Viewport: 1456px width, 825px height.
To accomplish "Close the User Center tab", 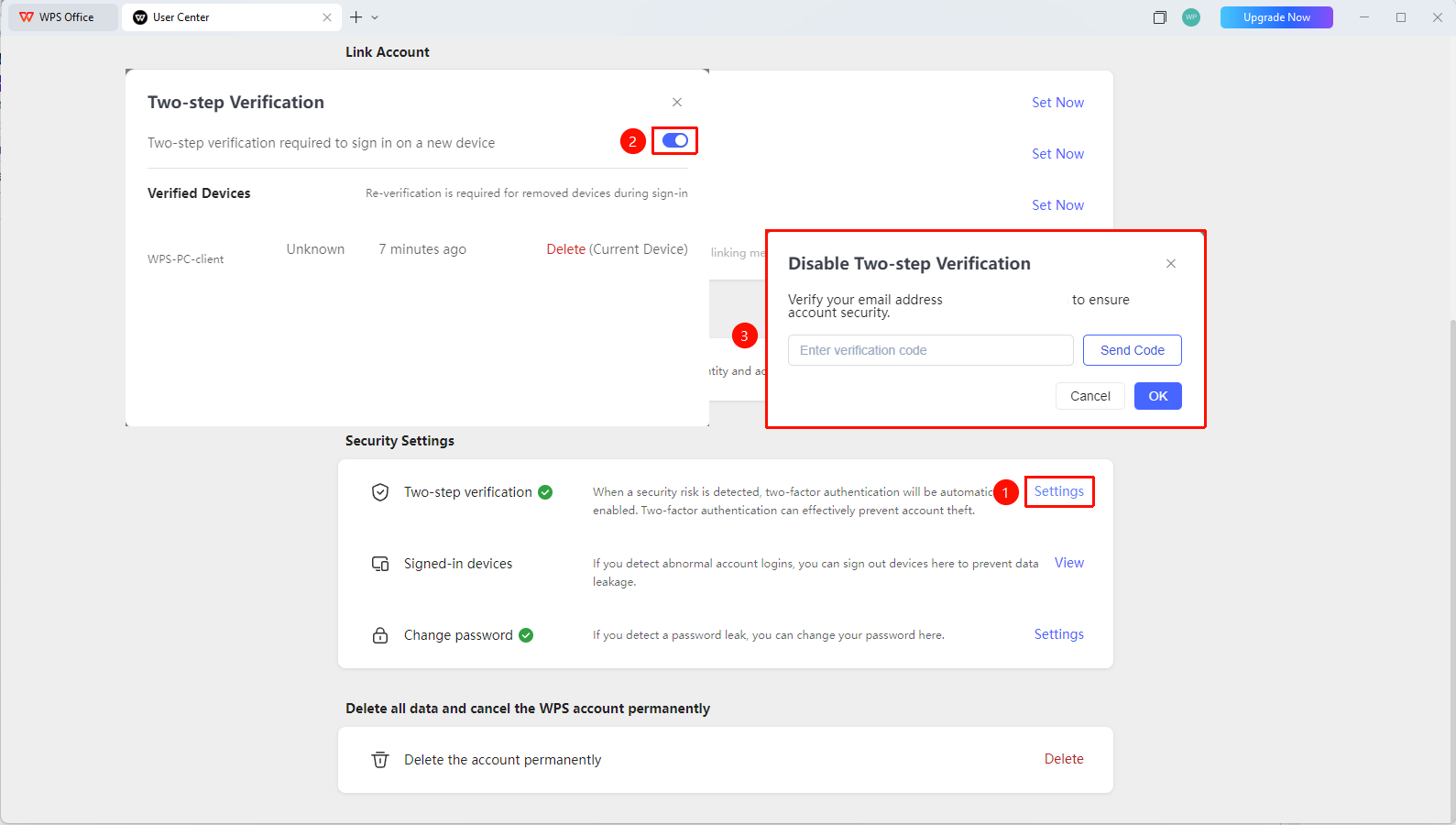I will (x=327, y=17).
